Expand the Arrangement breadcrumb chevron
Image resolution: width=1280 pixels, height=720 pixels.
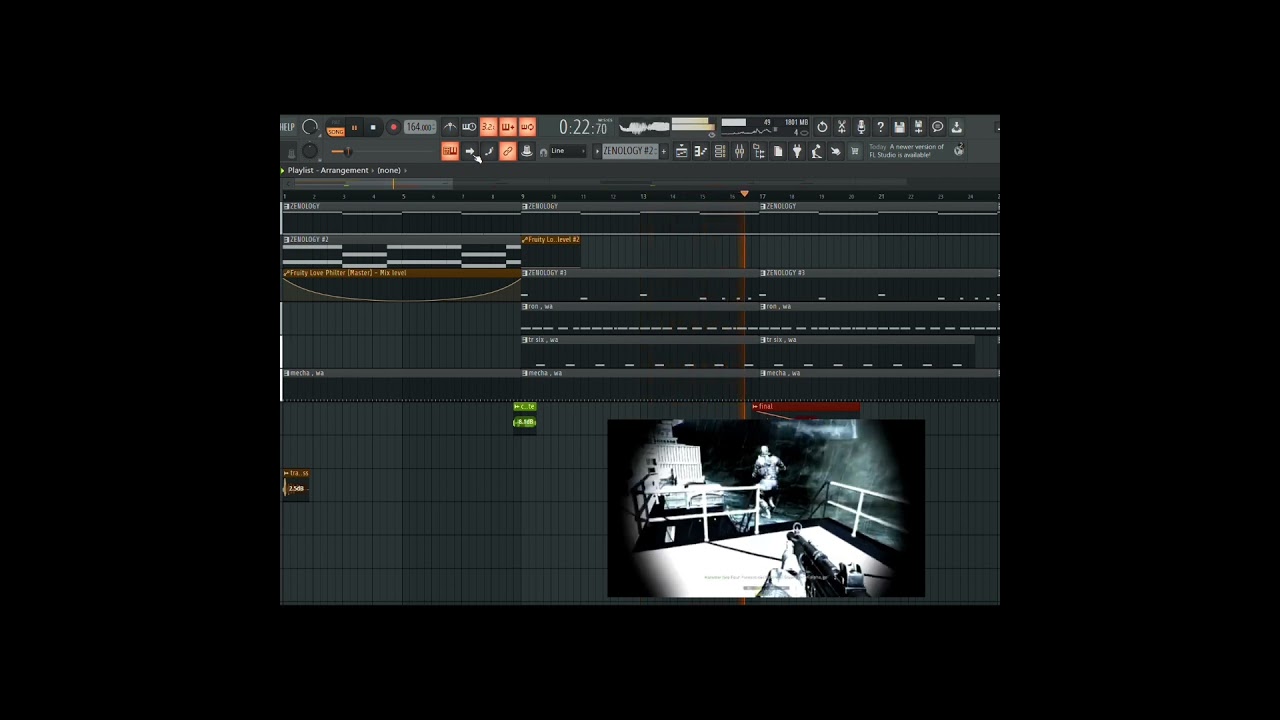coord(373,170)
